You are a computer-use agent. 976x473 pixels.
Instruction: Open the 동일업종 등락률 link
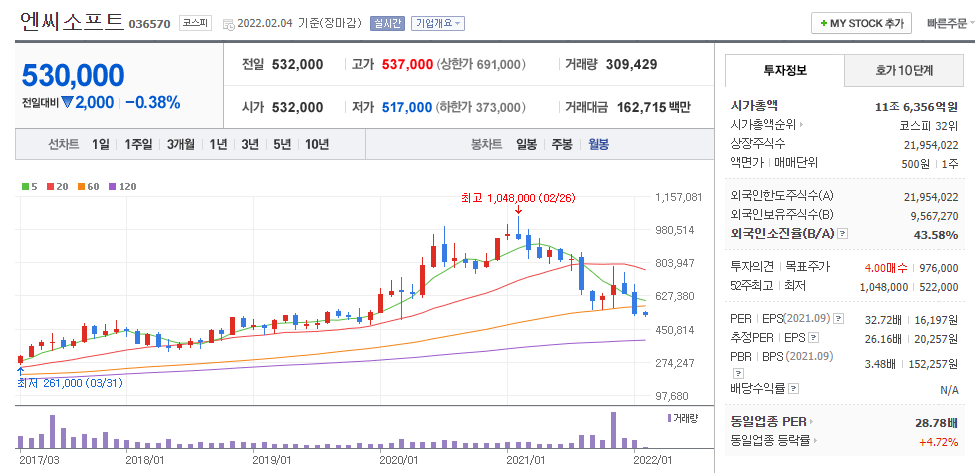[770, 441]
